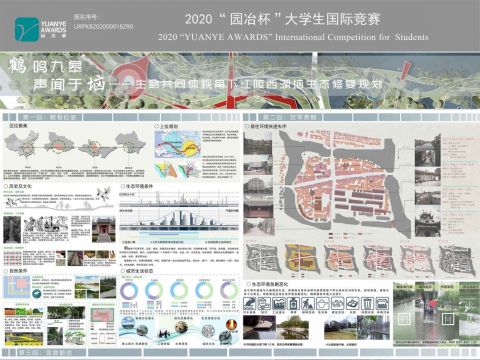Click the panda illustration on the wave ribbon
480x360 pixels.
coord(165,333)
